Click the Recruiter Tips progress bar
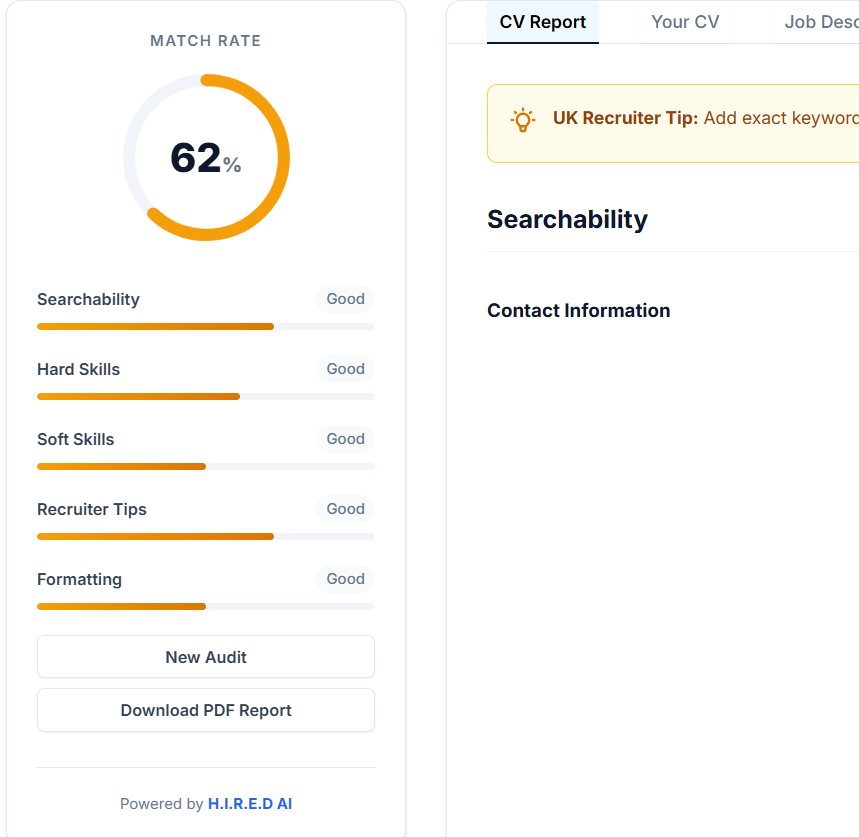859x837 pixels. (206, 536)
